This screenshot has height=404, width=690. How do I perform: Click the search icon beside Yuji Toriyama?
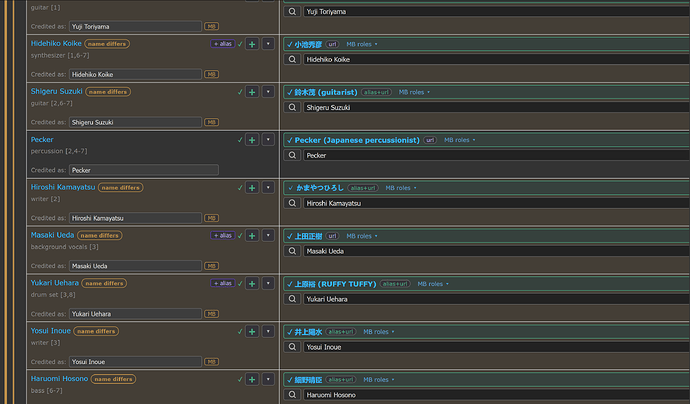point(292,11)
